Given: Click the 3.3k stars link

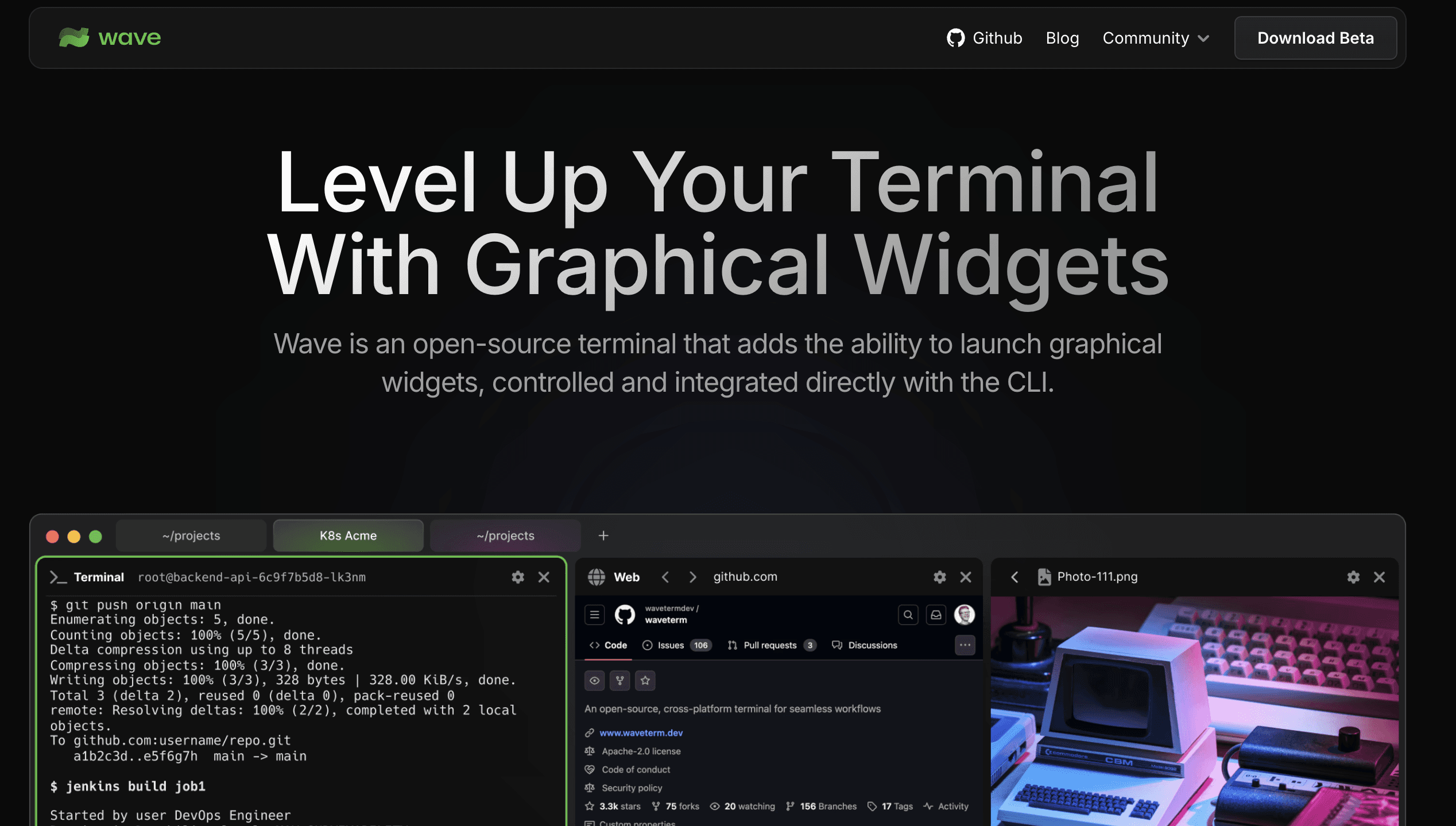Looking at the screenshot, I should coord(613,806).
